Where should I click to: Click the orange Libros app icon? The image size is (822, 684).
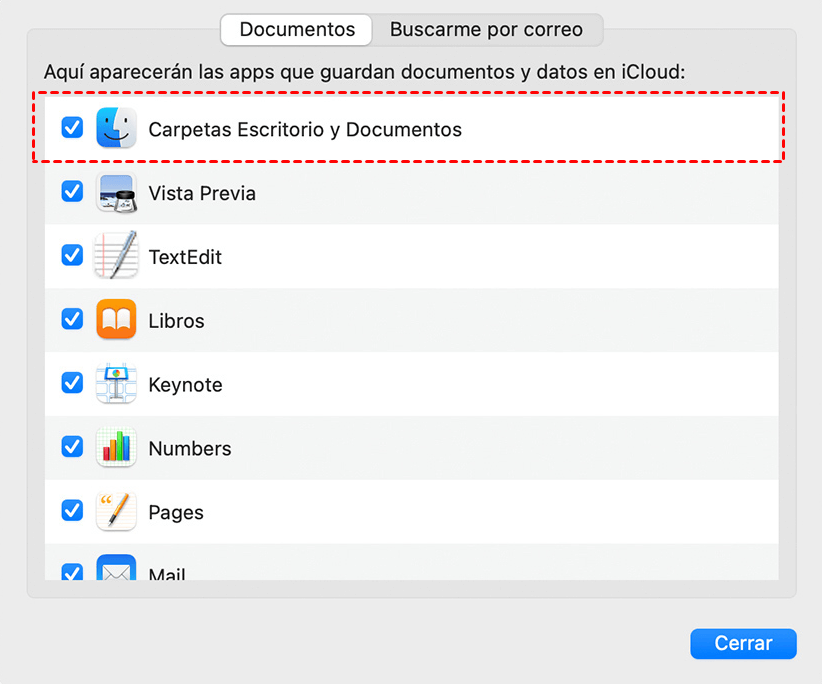(116, 320)
